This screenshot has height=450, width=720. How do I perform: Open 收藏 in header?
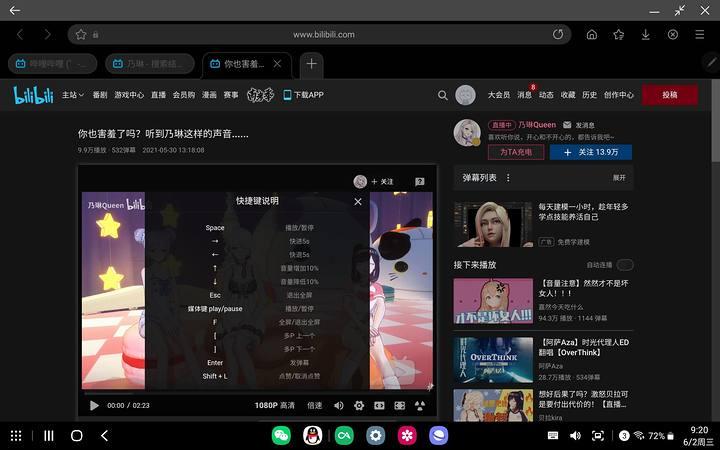pyautogui.click(x=568, y=95)
